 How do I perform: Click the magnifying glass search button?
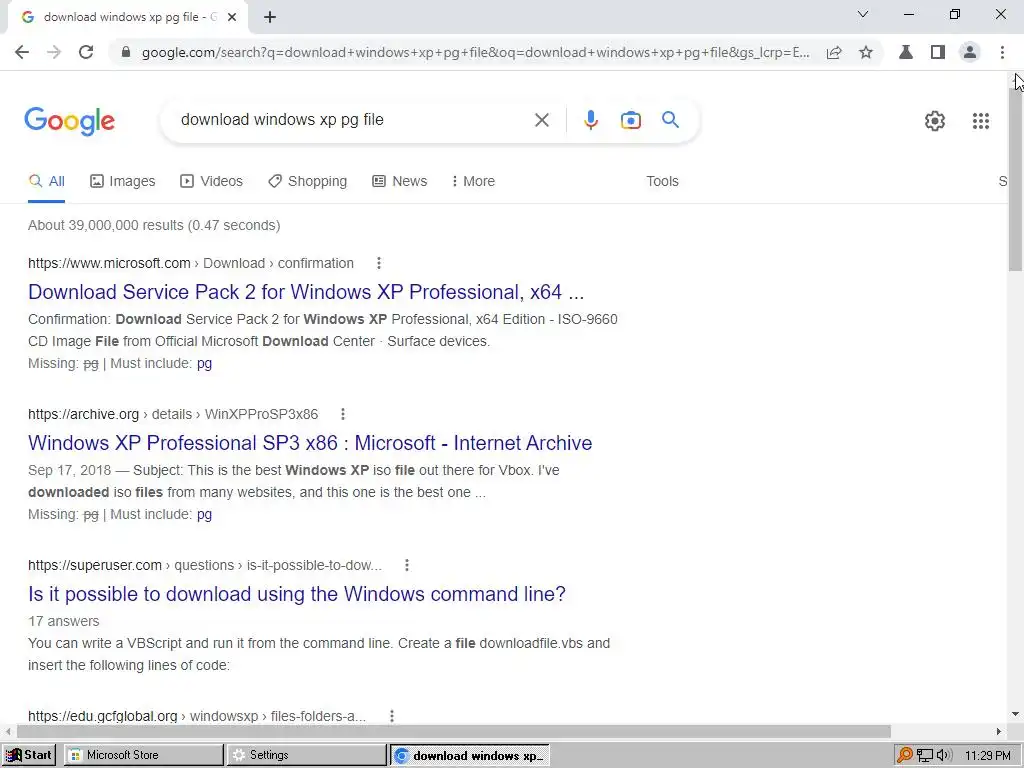(x=670, y=120)
